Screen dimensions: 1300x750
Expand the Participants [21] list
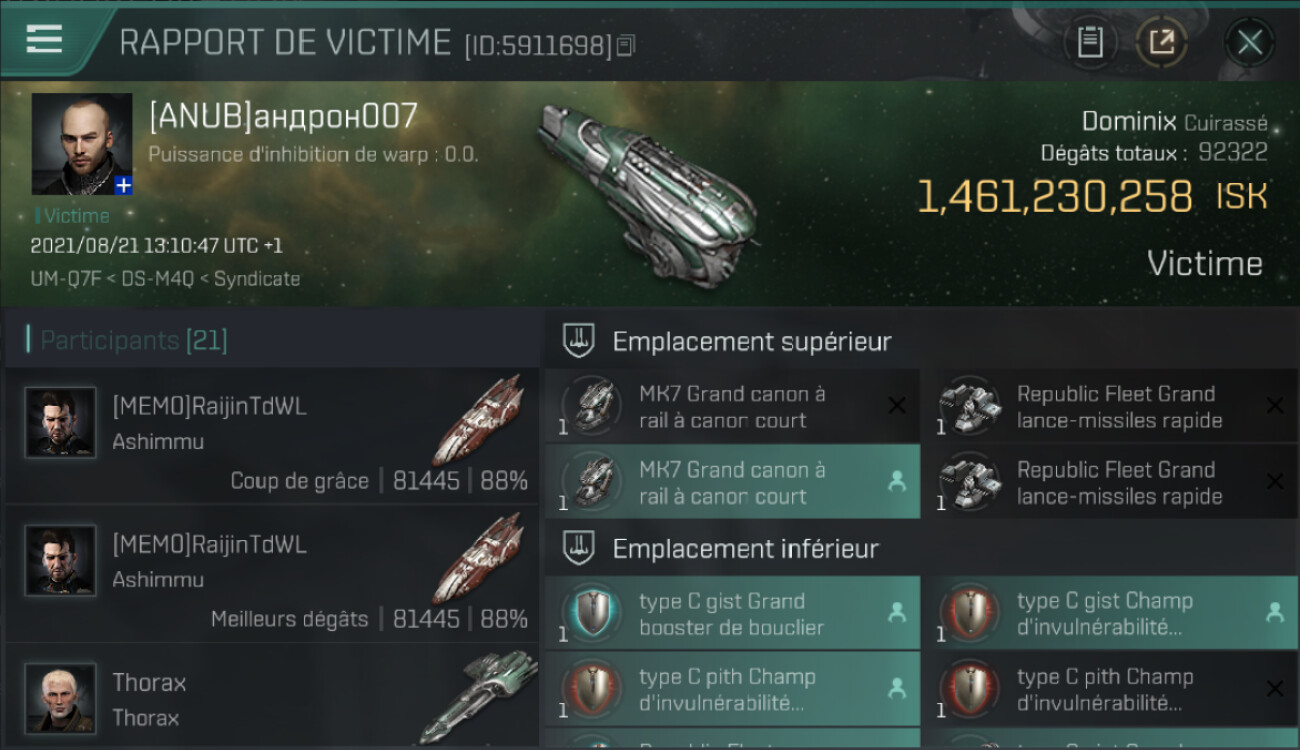pos(128,341)
